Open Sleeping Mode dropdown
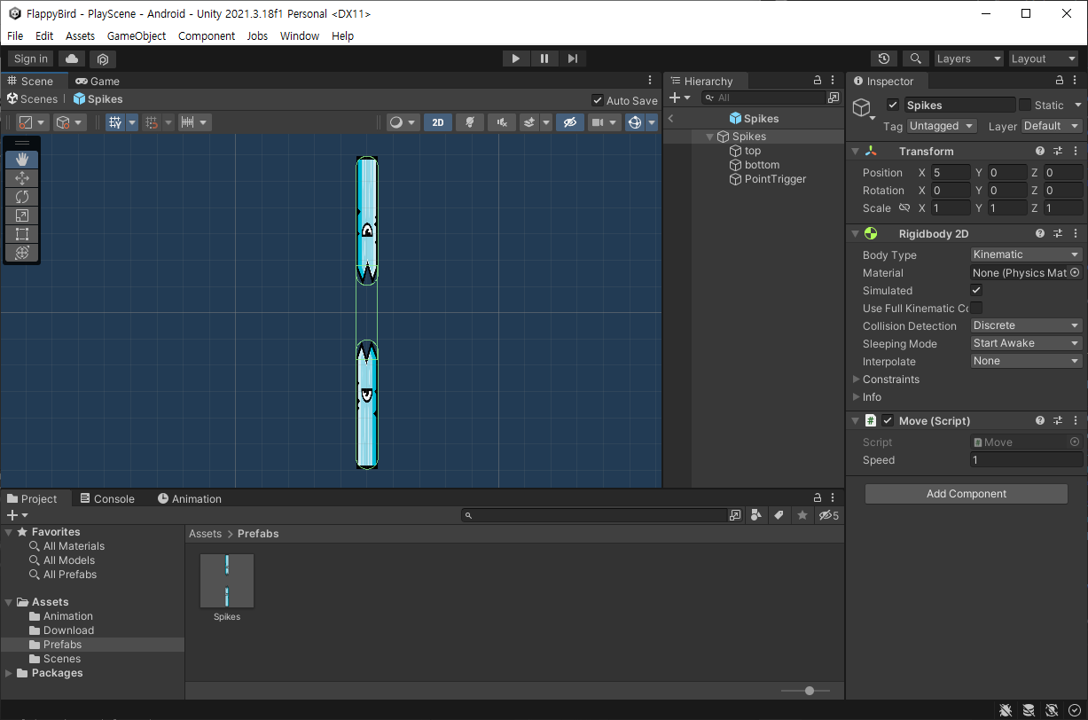1088x720 pixels. coord(1026,343)
